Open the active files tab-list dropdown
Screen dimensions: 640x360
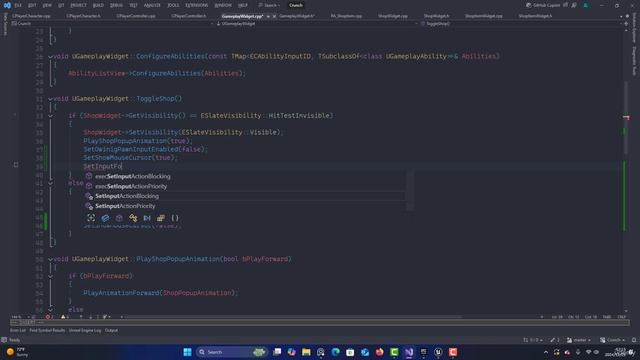(x=622, y=16)
